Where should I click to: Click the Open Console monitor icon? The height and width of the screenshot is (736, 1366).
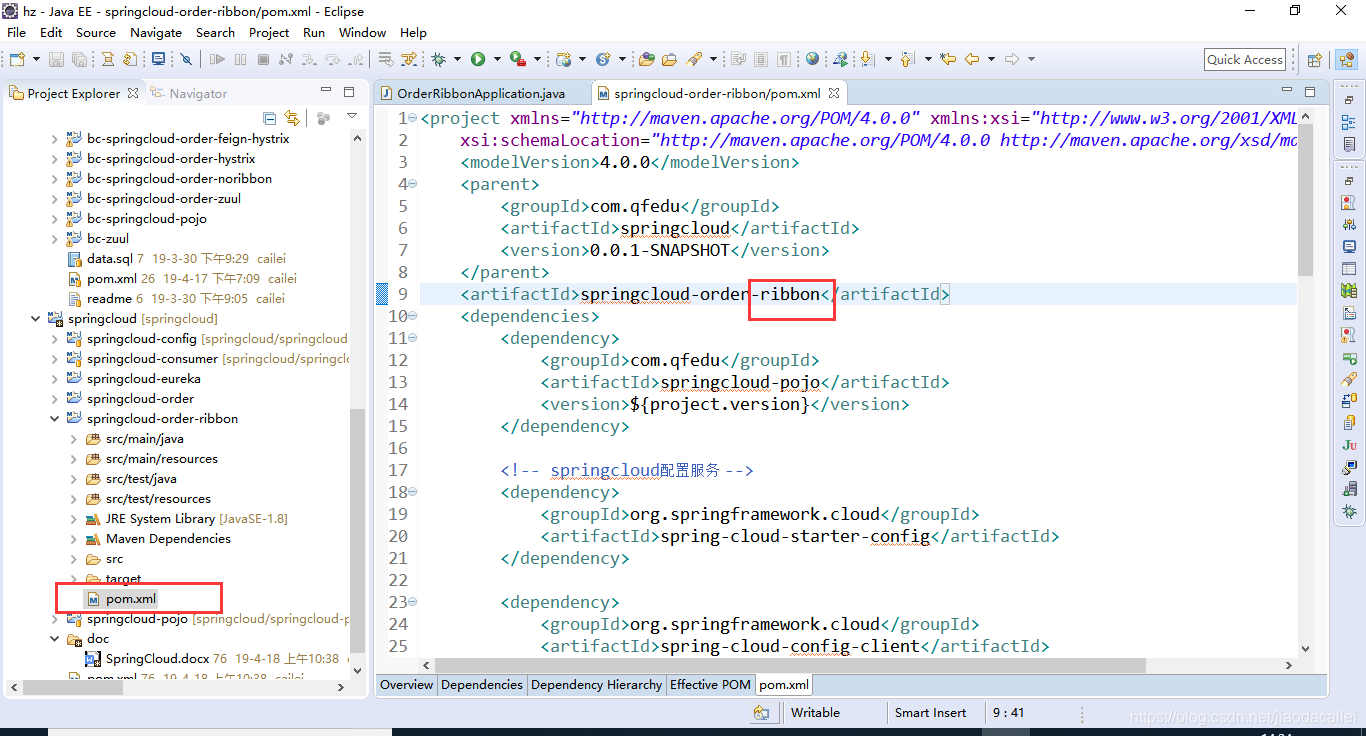158,59
